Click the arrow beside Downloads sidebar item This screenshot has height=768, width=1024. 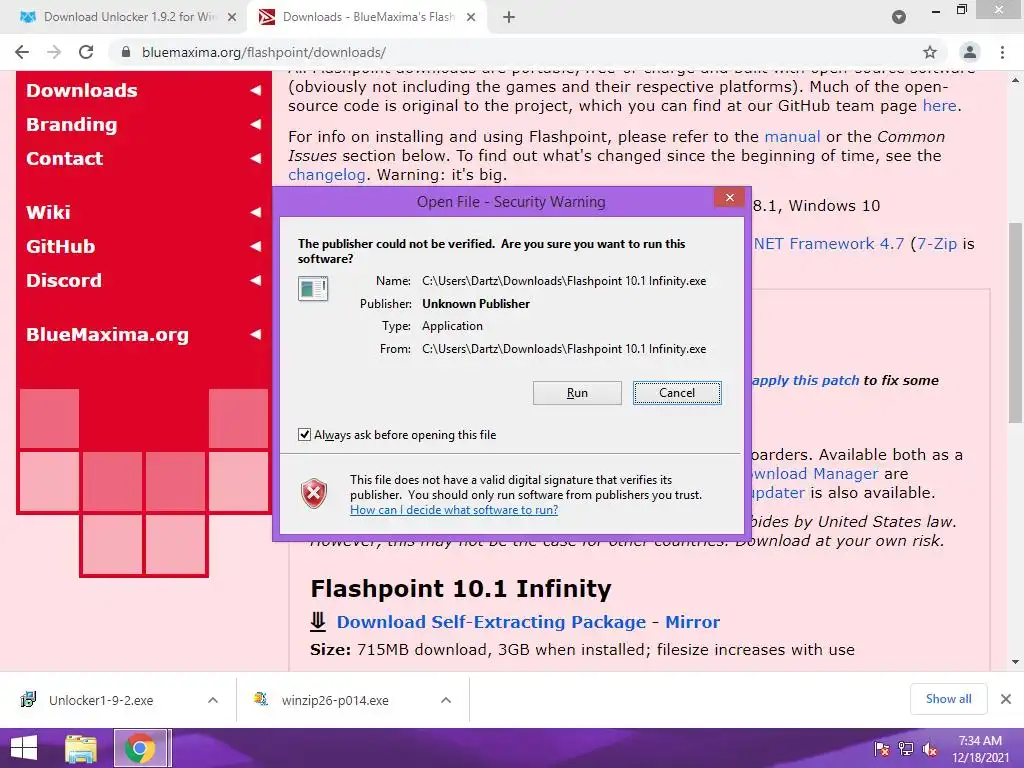click(255, 90)
